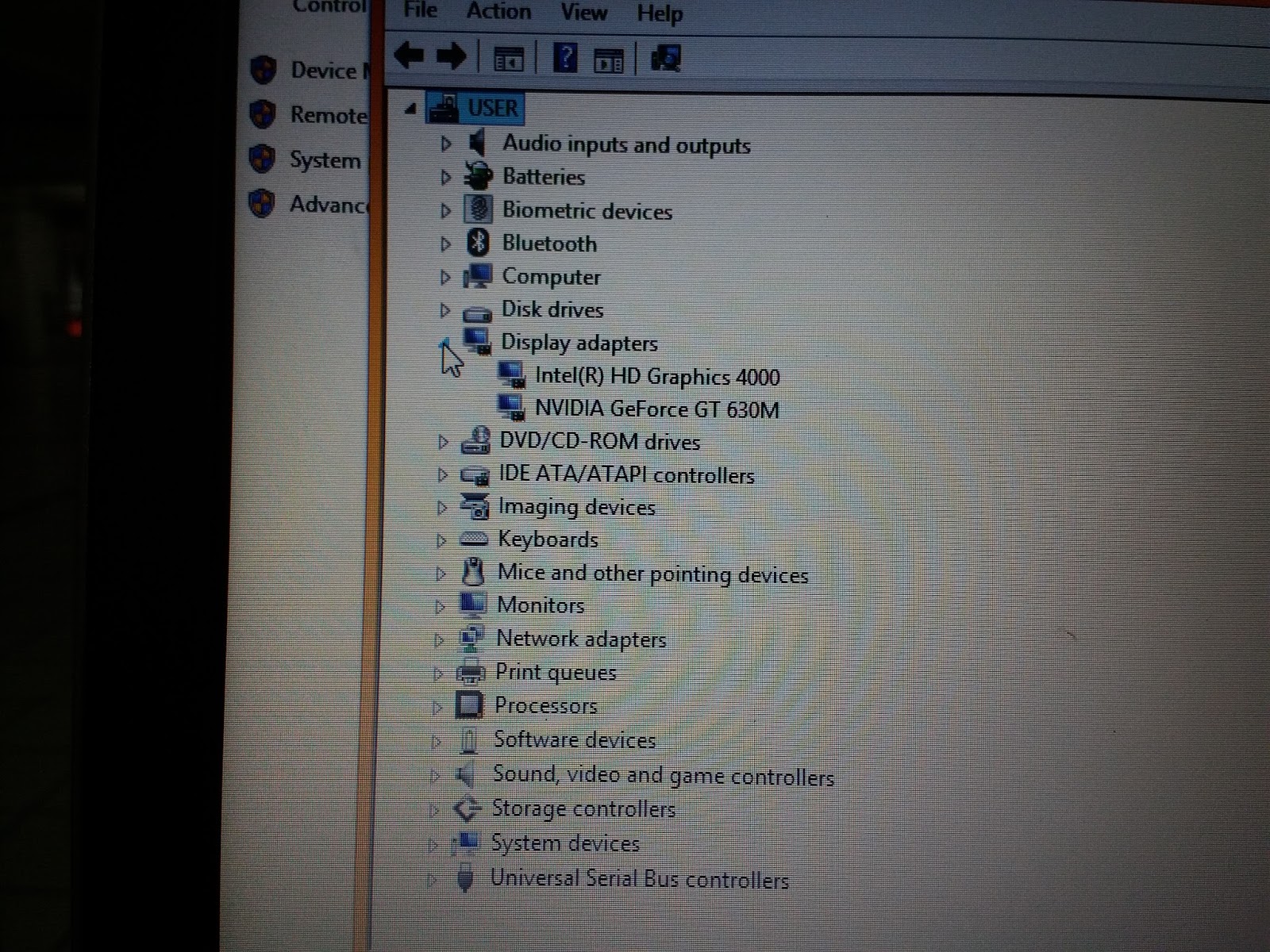Expand the Bluetooth category
1270x952 pixels.
[446, 244]
